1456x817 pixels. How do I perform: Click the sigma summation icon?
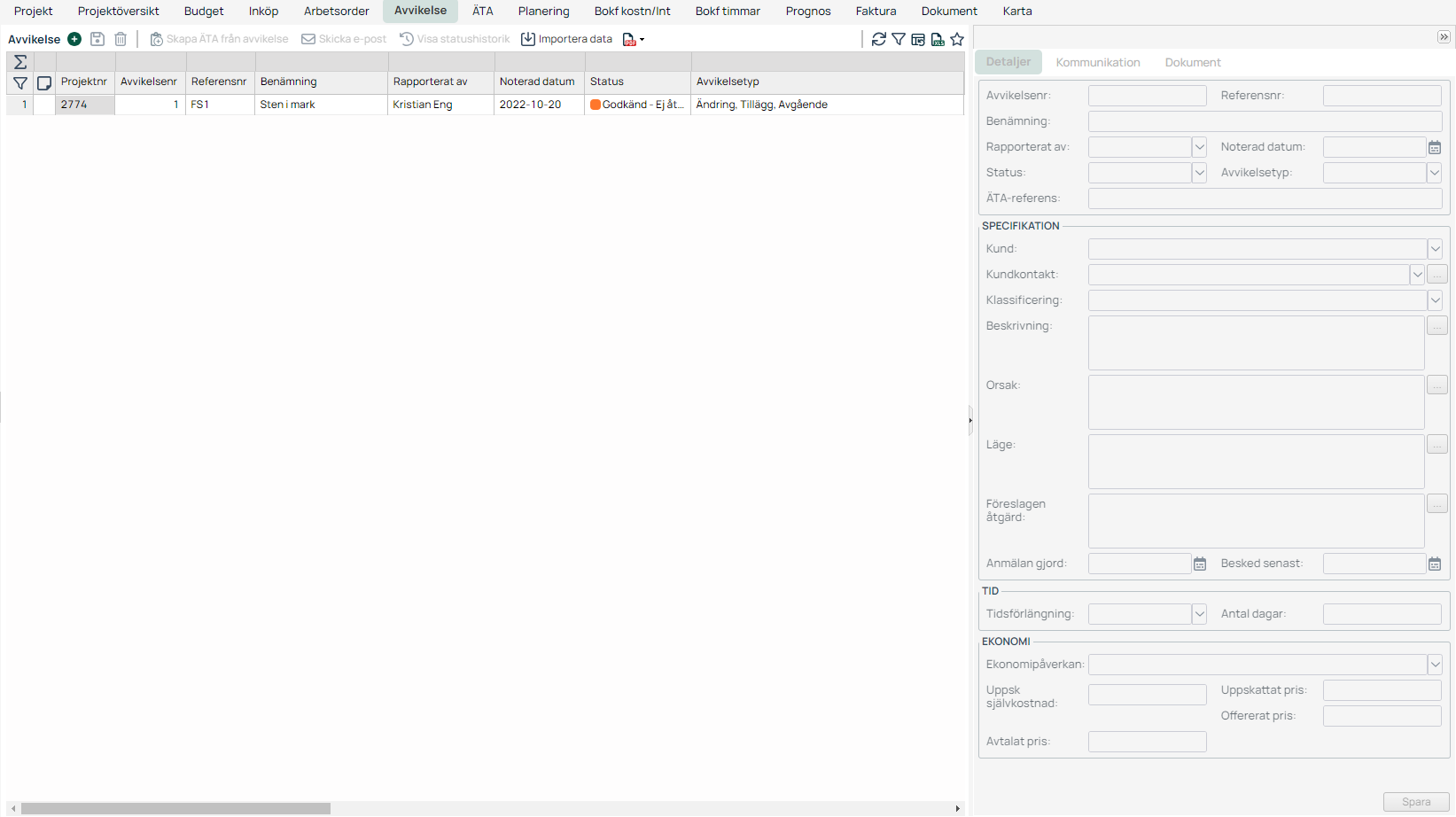point(20,62)
